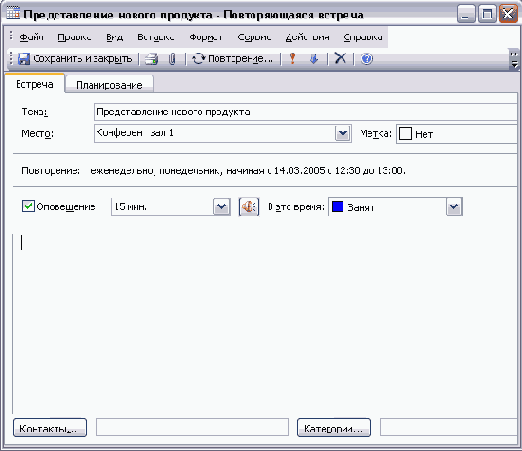The height and width of the screenshot is (451, 522).
Task: Click the Save and Close floppy icon
Action: [24, 59]
